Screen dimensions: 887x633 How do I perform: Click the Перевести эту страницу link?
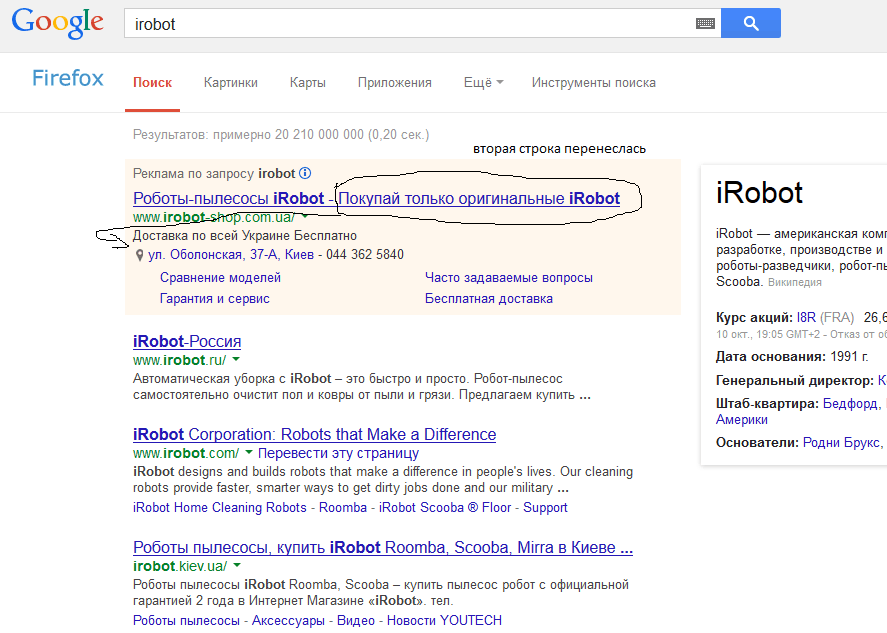(x=338, y=453)
